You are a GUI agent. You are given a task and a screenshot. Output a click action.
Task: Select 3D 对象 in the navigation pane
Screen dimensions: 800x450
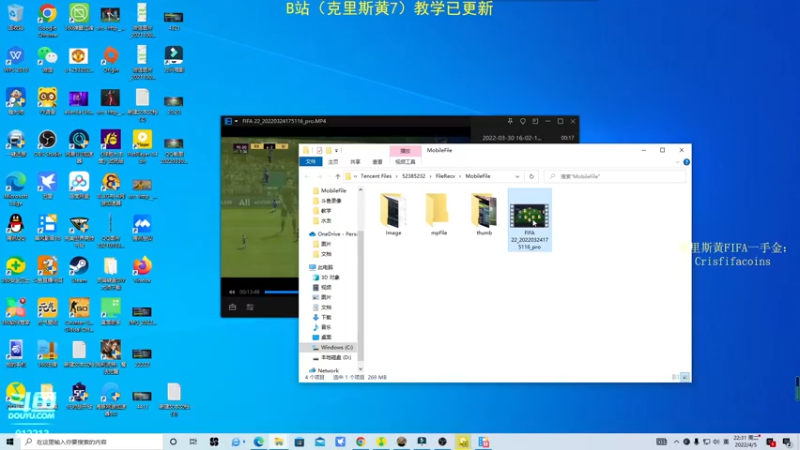tap(326, 277)
